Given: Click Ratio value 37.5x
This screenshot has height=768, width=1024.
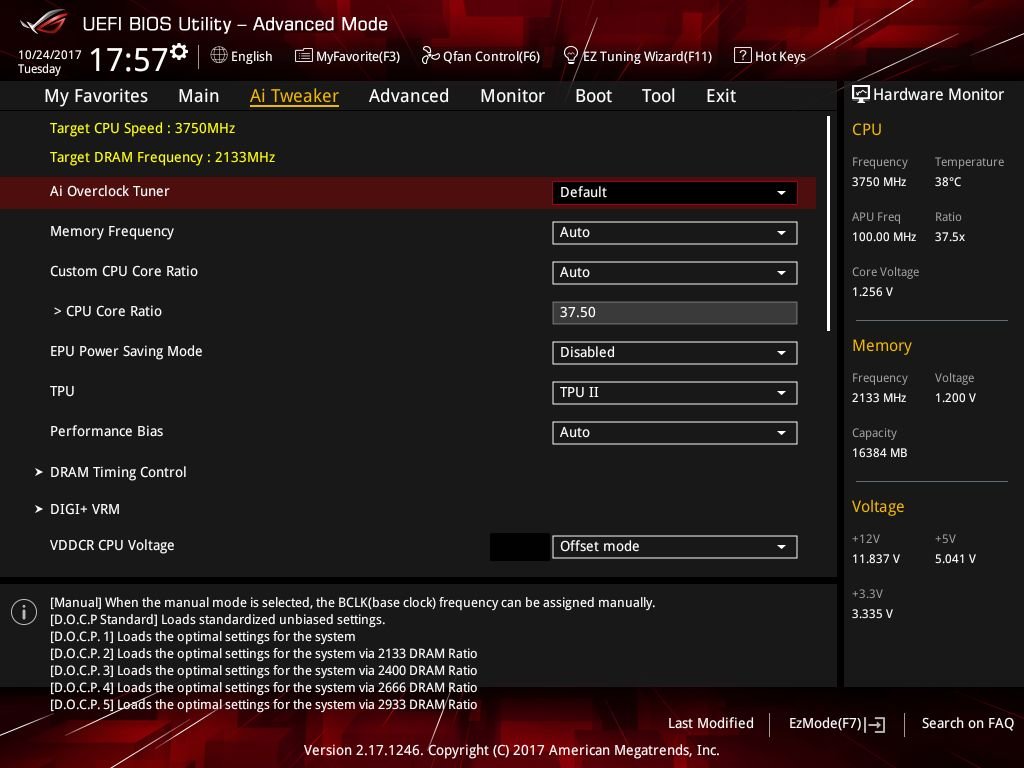Looking at the screenshot, I should pos(950,237).
